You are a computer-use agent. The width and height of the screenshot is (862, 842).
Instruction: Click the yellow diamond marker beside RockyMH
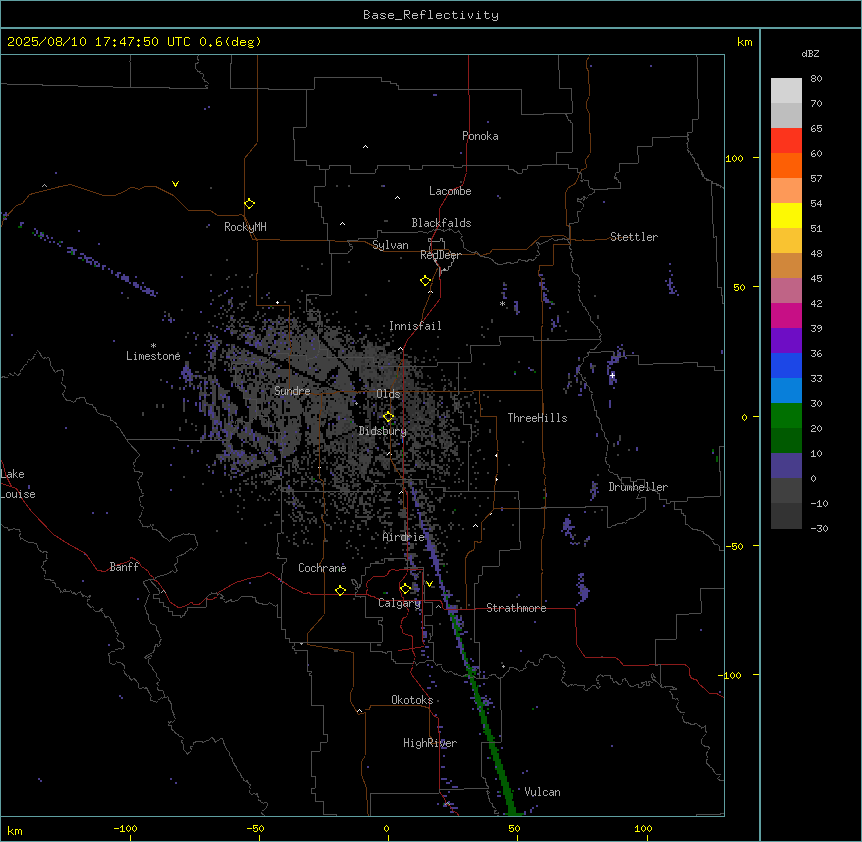tap(249, 203)
